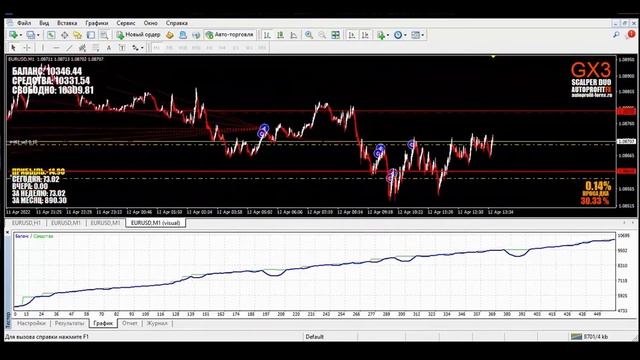Image resolution: width=640 pixels, height=360 pixels.
Task: Draw a vertical line tool
Action: (42, 48)
